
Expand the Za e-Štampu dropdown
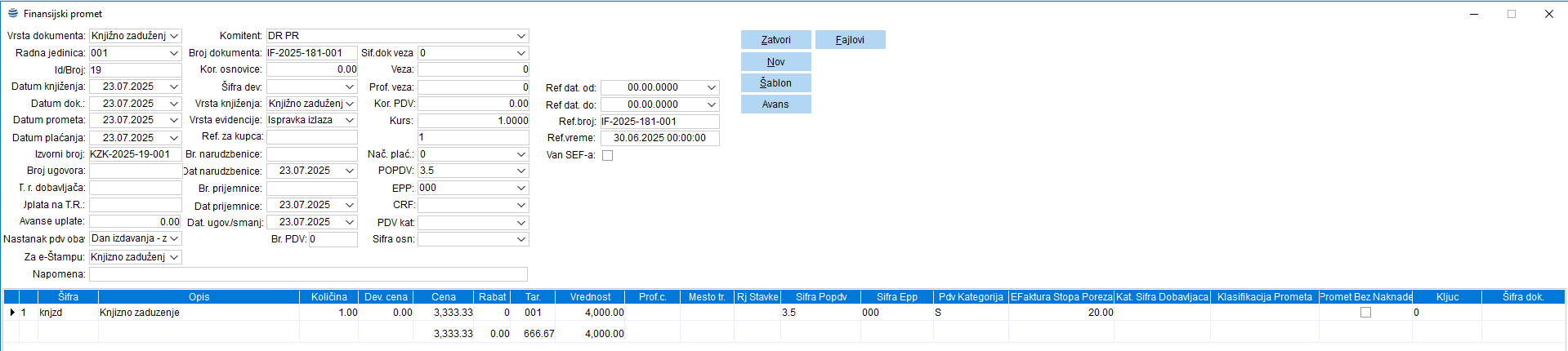pos(174,257)
